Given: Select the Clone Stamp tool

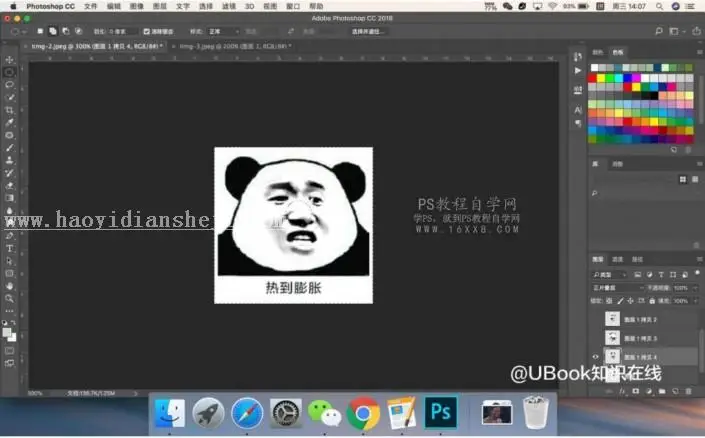Looking at the screenshot, I should pos(9,160).
